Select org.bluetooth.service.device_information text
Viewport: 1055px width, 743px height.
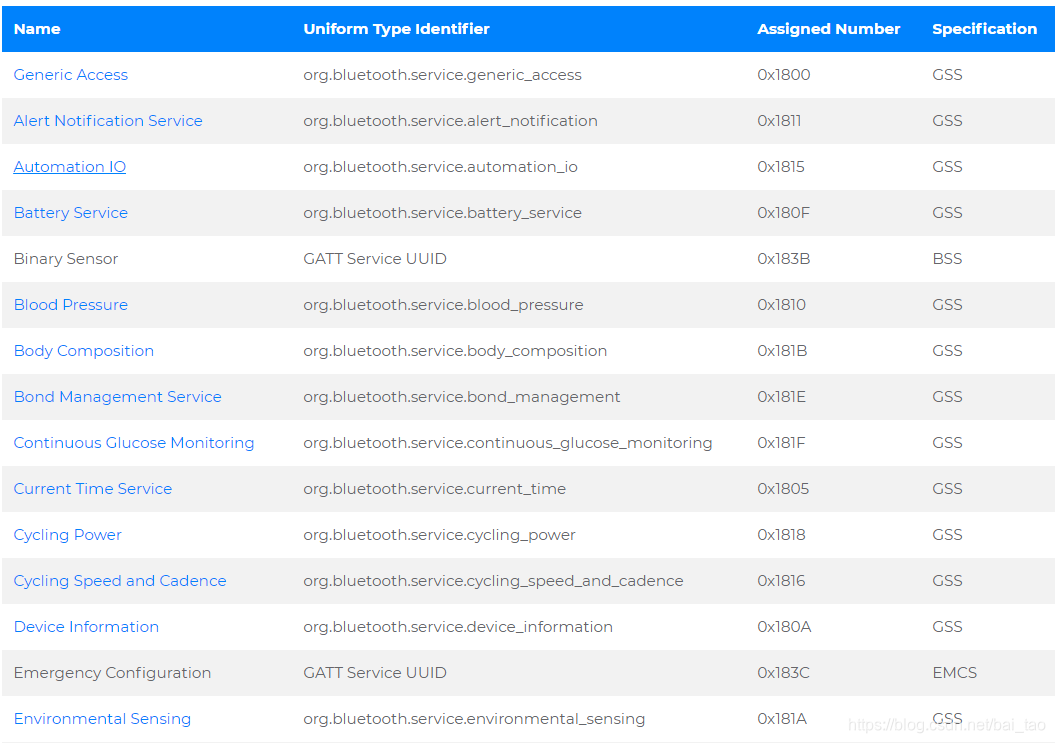pos(458,627)
